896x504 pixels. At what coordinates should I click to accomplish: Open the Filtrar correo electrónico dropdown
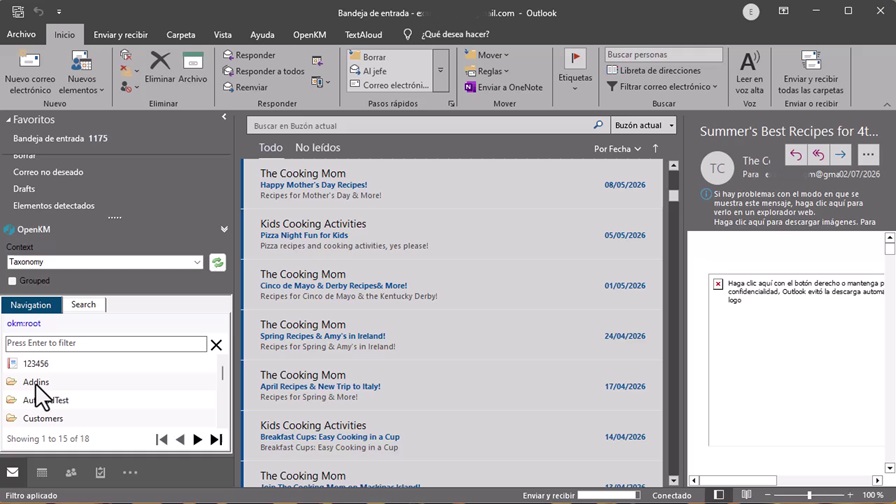pyautogui.click(x=662, y=86)
